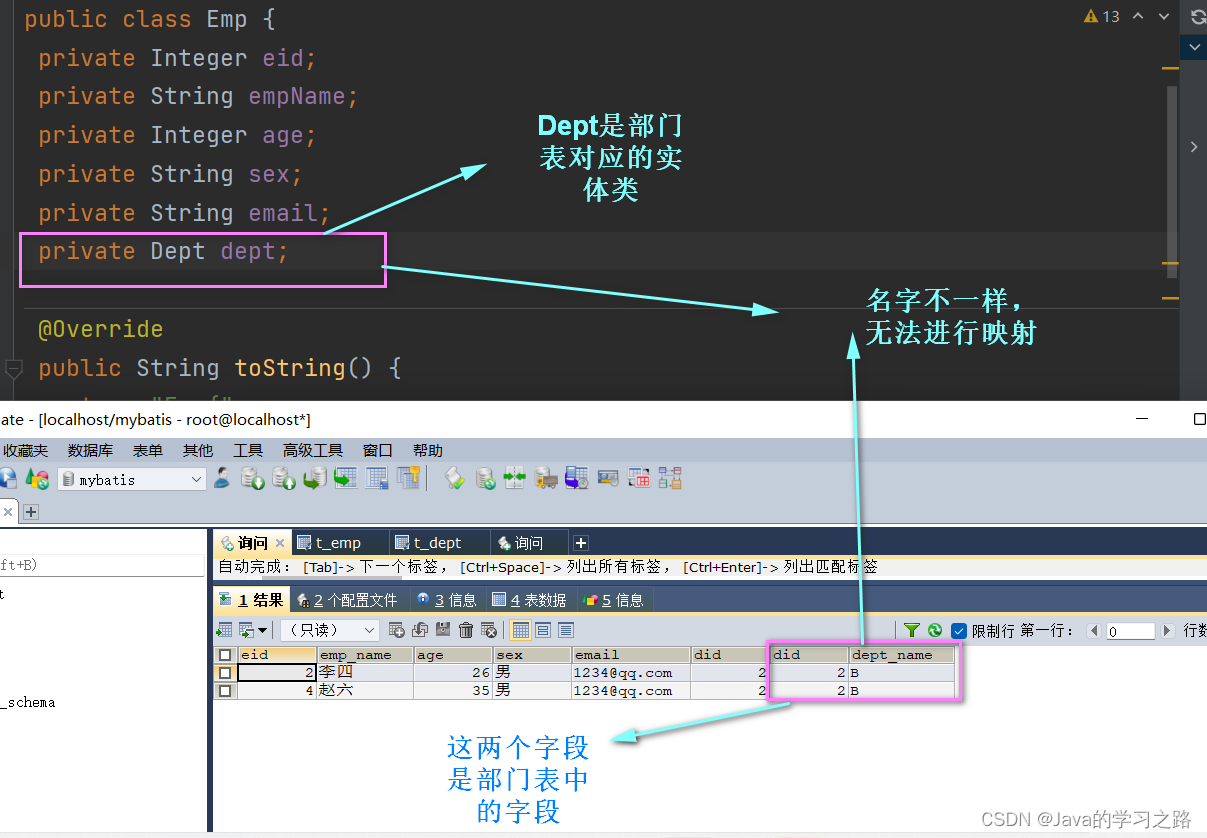Open the user manager toolbar icon
Screen dimensions: 1207x838
220,479
